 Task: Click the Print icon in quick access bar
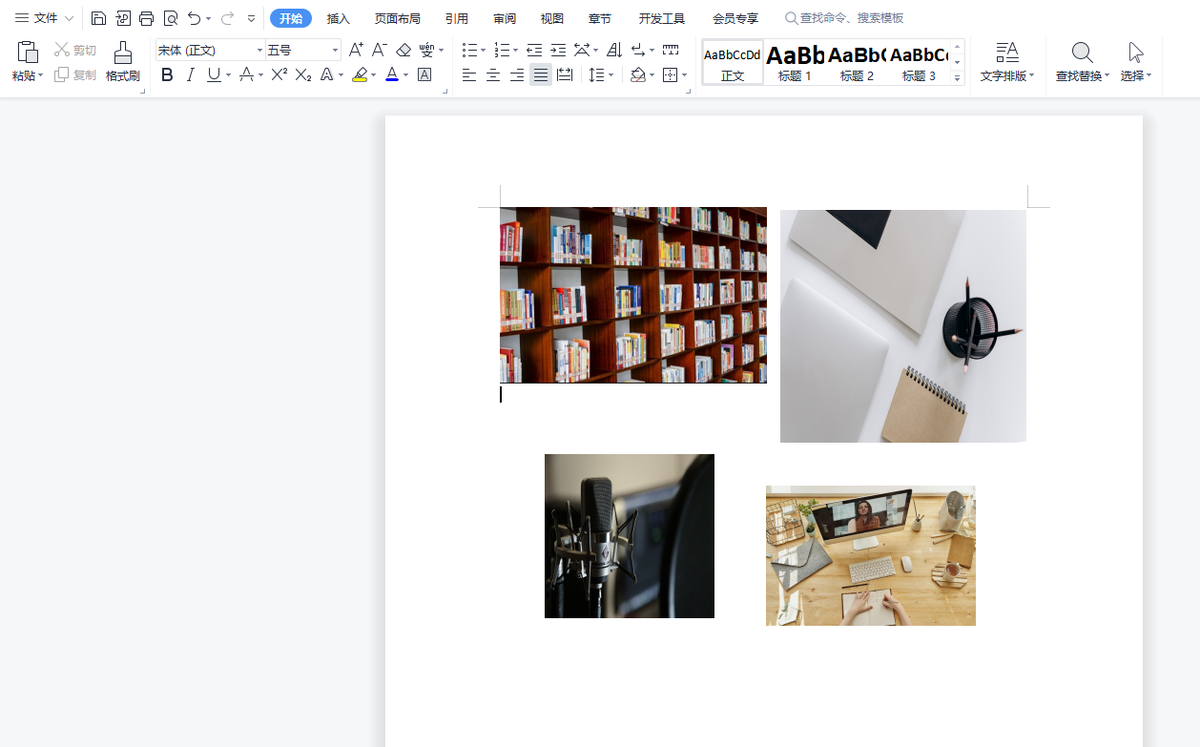[x=146, y=18]
